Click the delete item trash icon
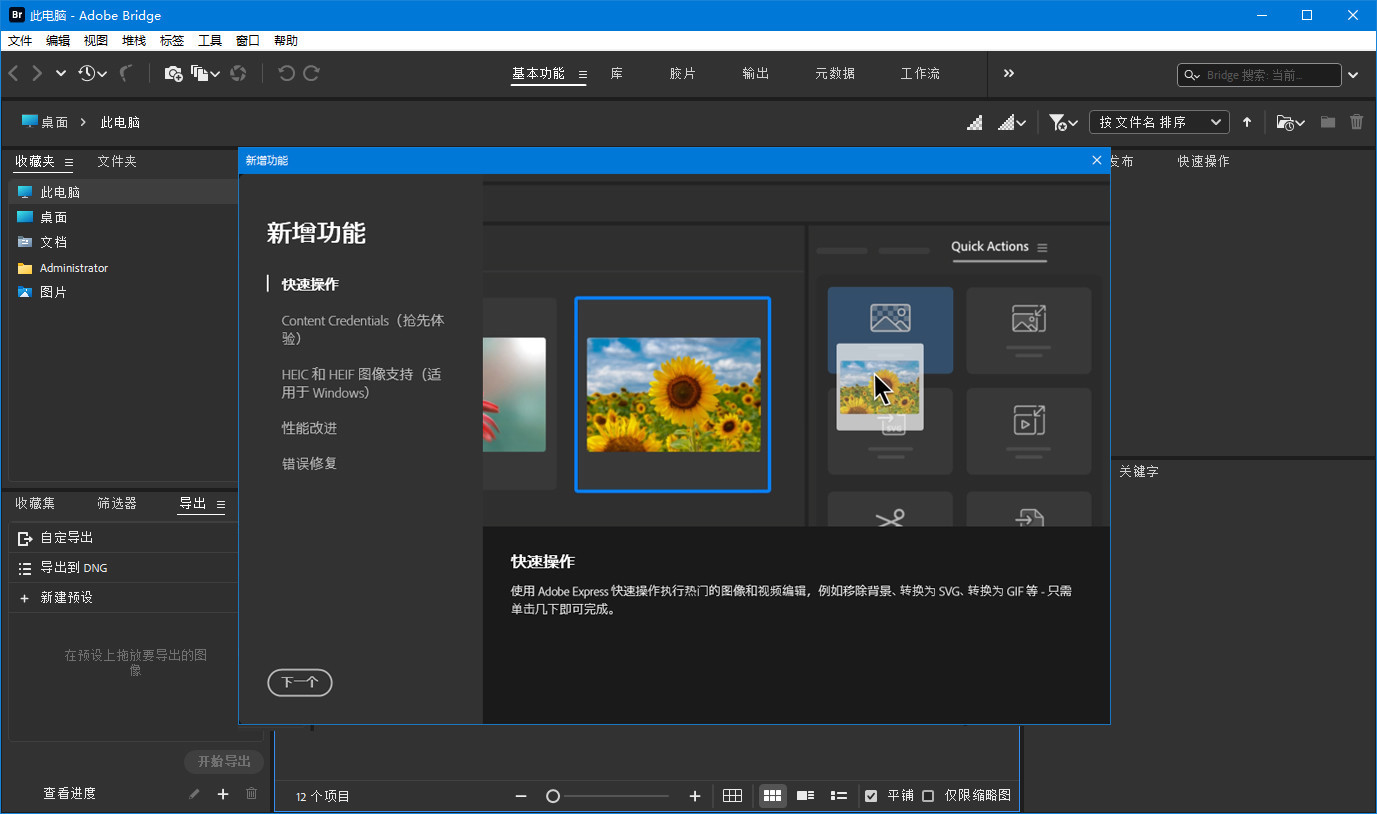The image size is (1377, 814). click(1357, 122)
